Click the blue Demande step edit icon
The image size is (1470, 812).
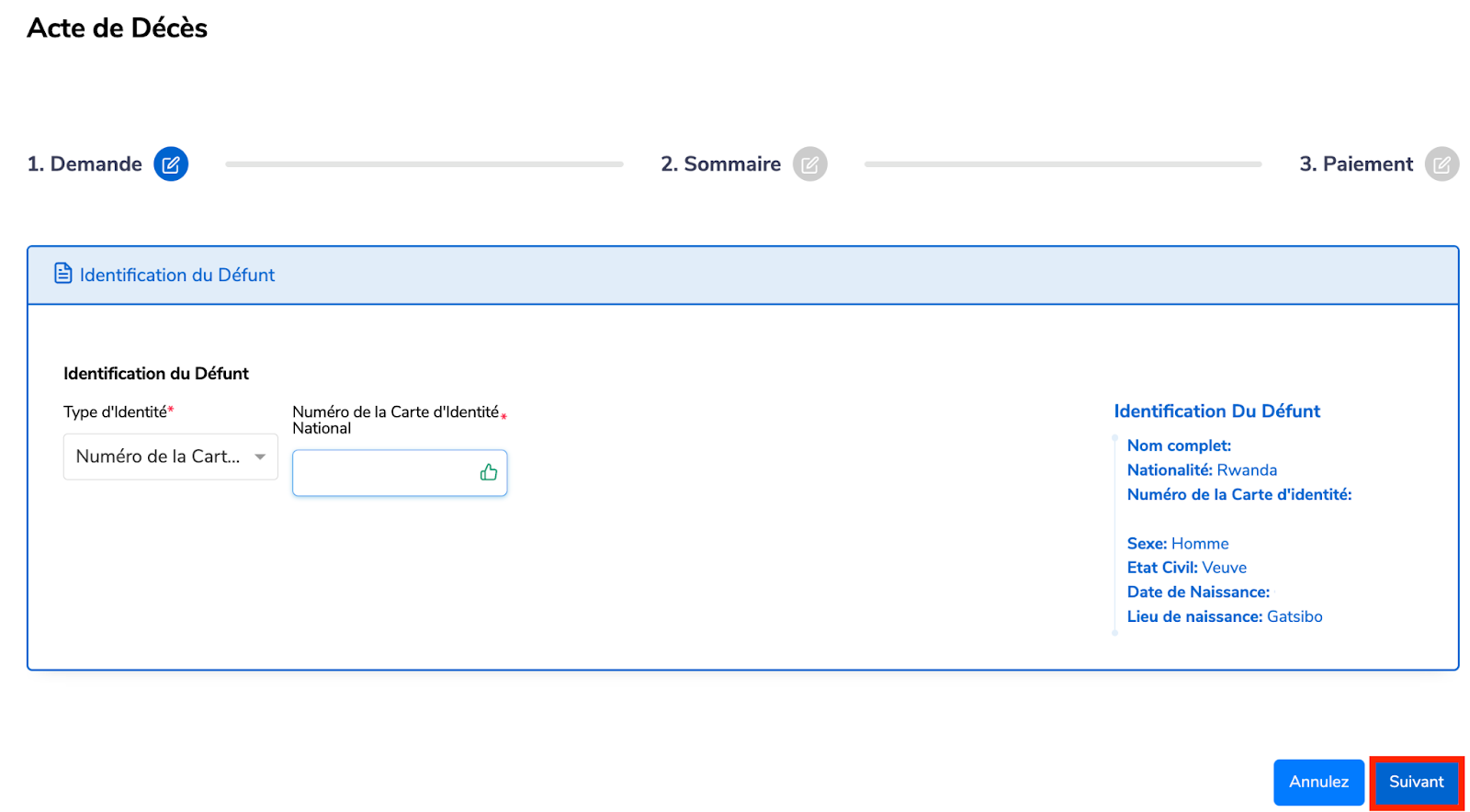171,164
